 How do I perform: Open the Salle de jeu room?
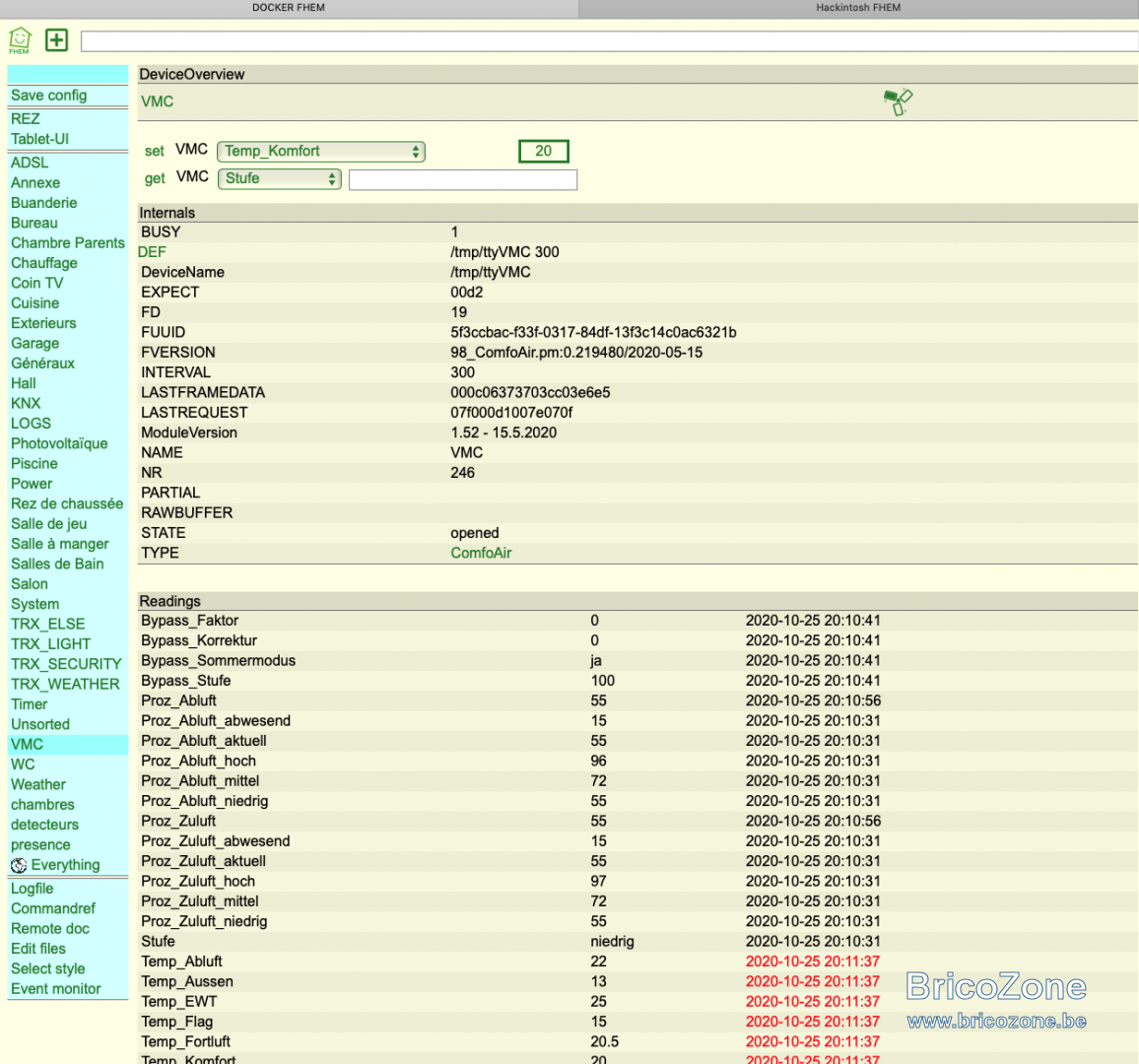[48, 524]
